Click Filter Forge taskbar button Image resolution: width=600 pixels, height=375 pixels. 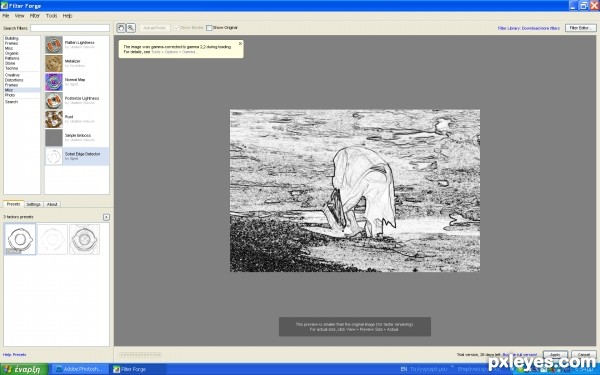(139, 369)
